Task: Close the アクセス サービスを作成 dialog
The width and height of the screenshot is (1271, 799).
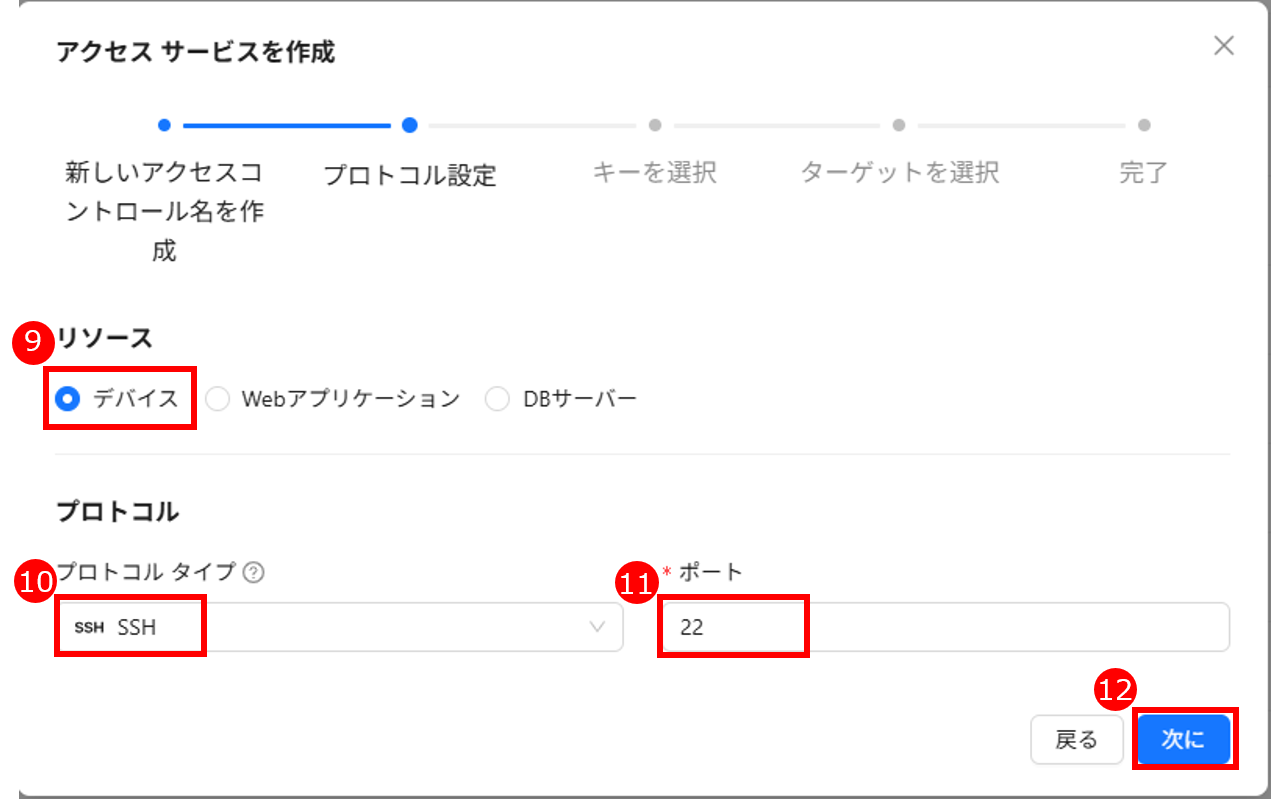Action: click(1223, 46)
